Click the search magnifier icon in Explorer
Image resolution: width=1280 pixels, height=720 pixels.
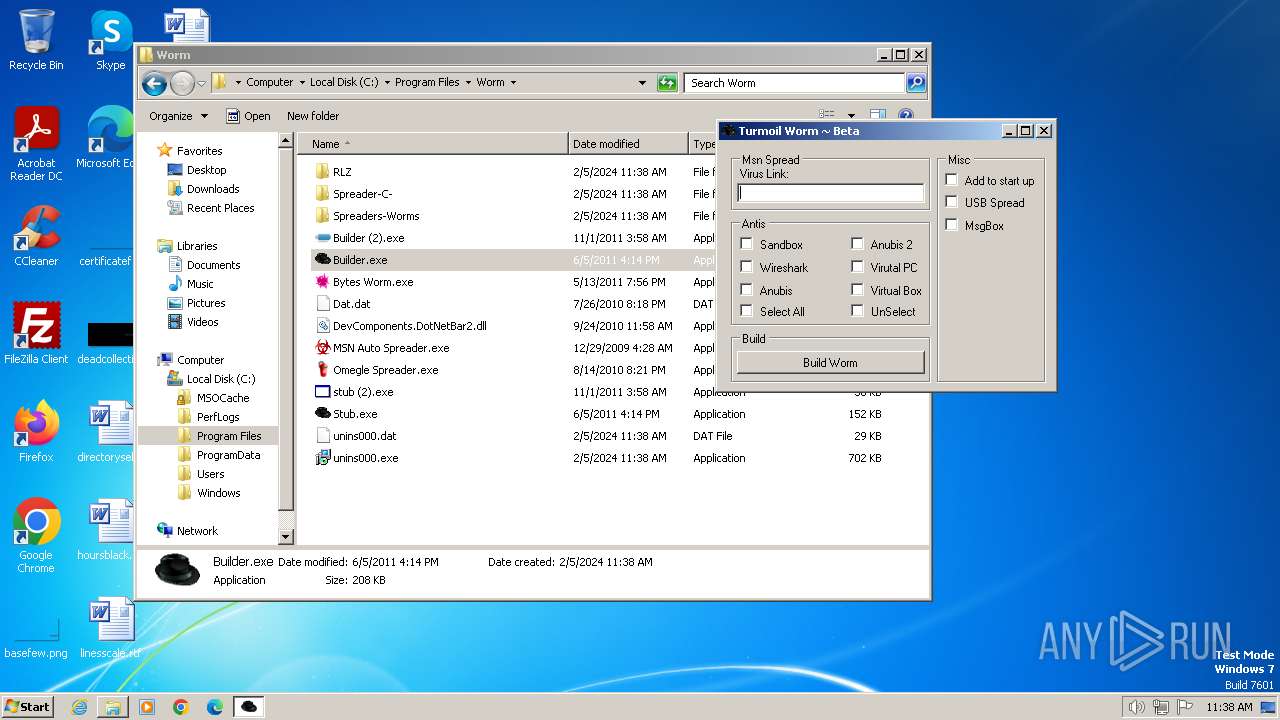pyautogui.click(x=915, y=83)
